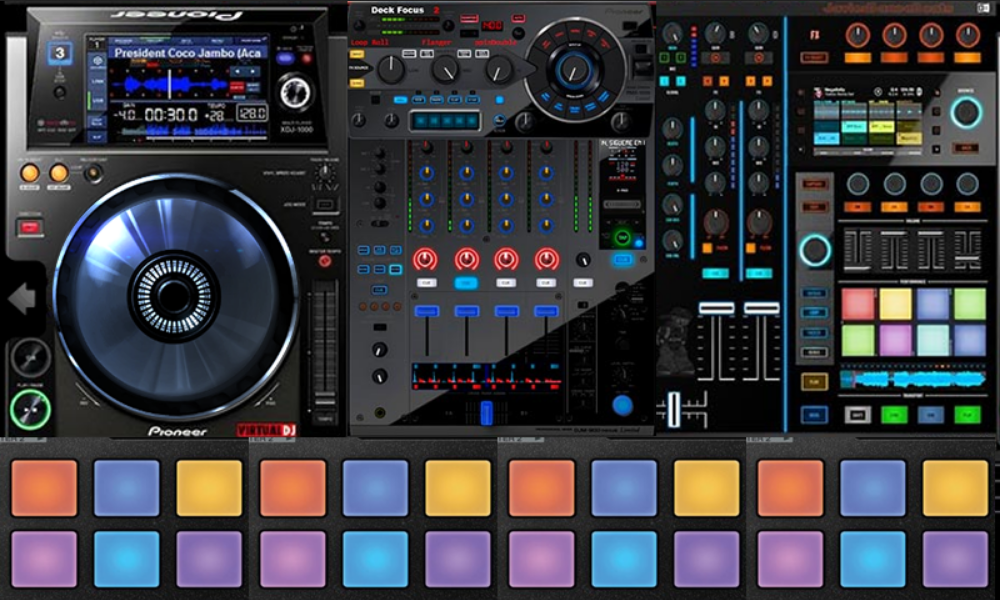This screenshot has width=1000, height=600.
Task: Click the blue oval button above rotary selector
Action: pyautogui.click(x=285, y=59)
